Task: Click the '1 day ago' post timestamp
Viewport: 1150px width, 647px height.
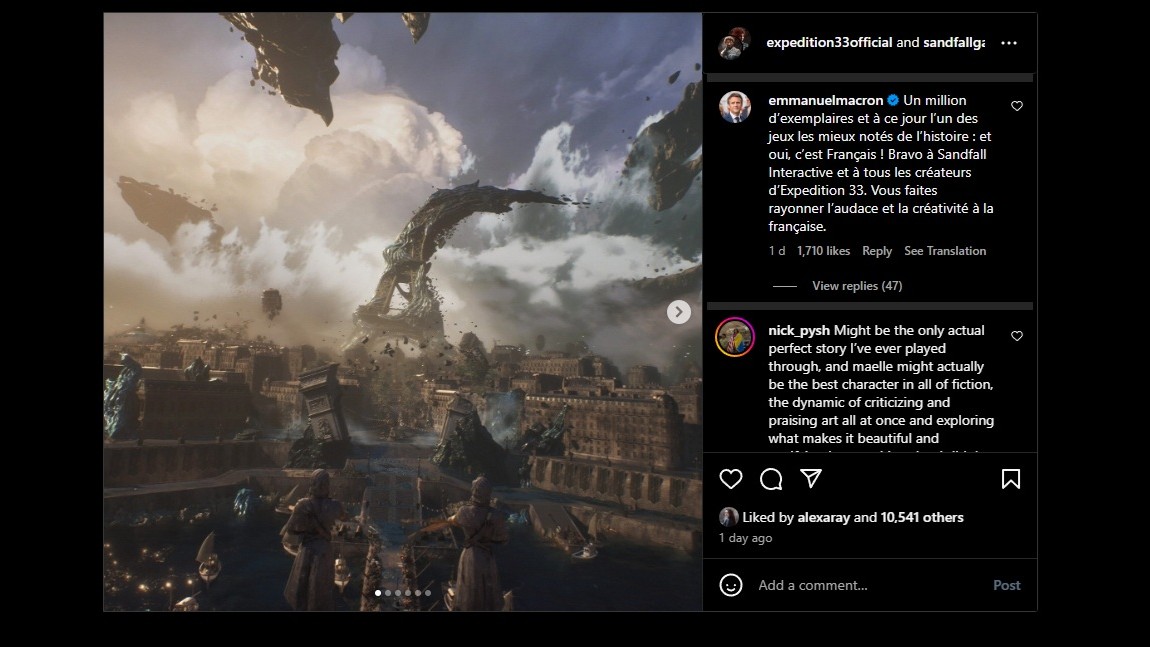Action: coord(745,538)
